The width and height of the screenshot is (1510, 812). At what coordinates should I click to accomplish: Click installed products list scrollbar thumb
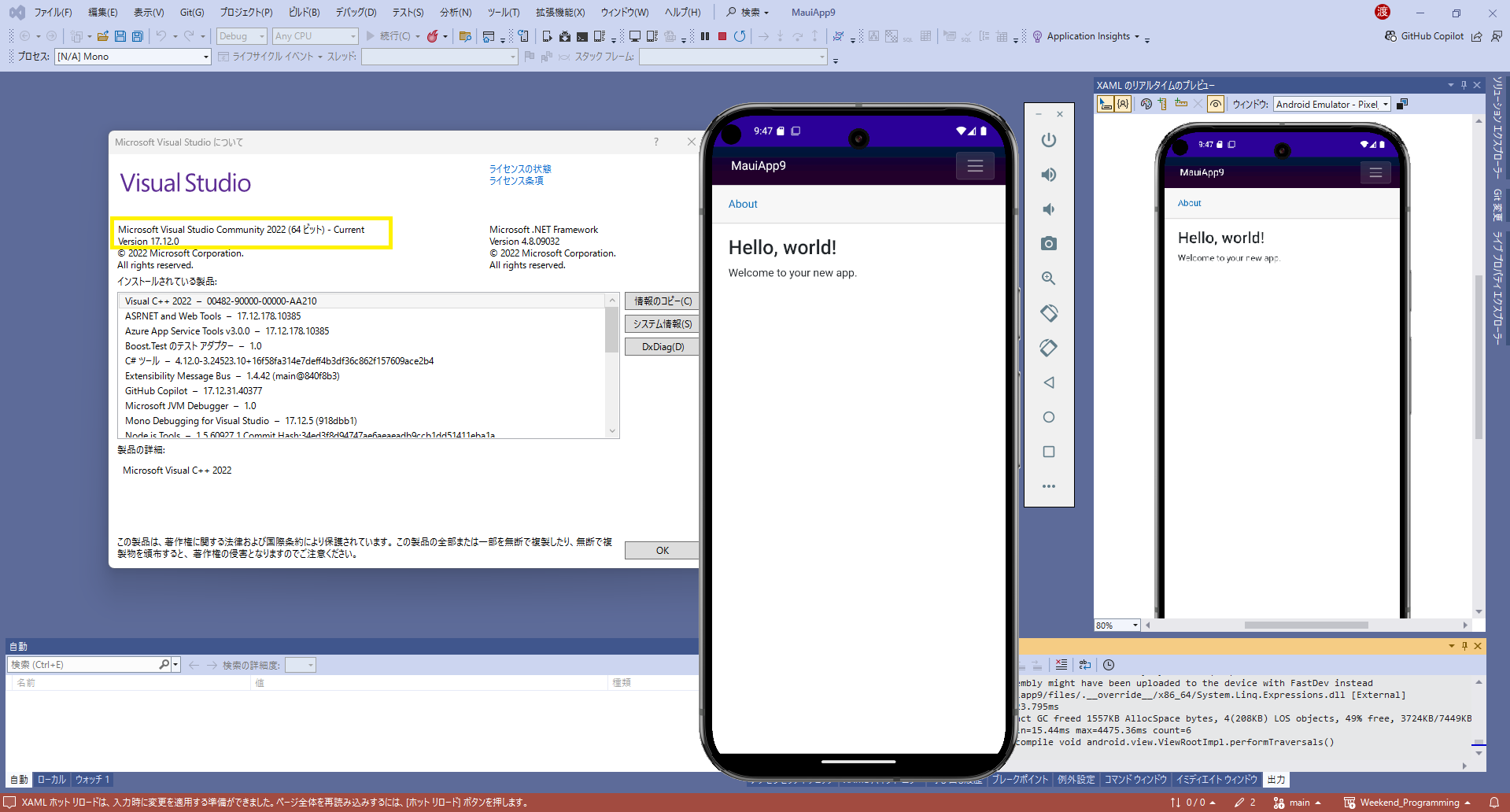(611, 330)
